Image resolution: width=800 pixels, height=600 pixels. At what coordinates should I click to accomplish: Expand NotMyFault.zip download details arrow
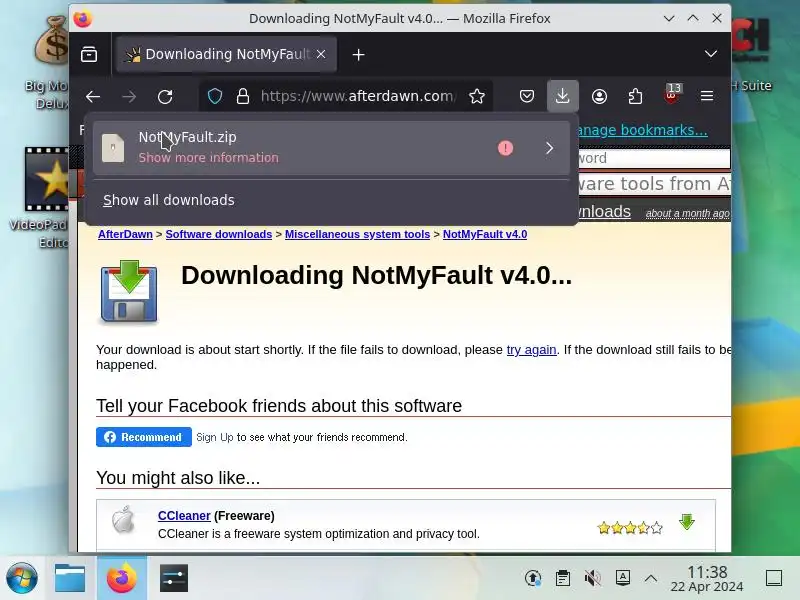tap(549, 148)
